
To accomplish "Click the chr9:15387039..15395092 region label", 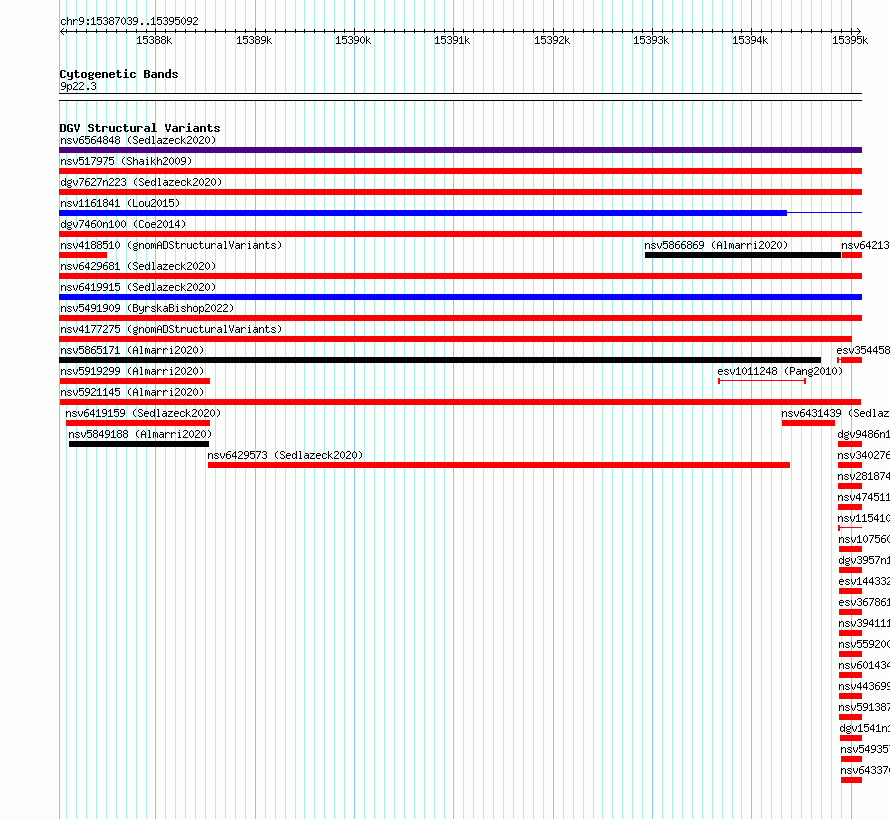I will tap(129, 21).
